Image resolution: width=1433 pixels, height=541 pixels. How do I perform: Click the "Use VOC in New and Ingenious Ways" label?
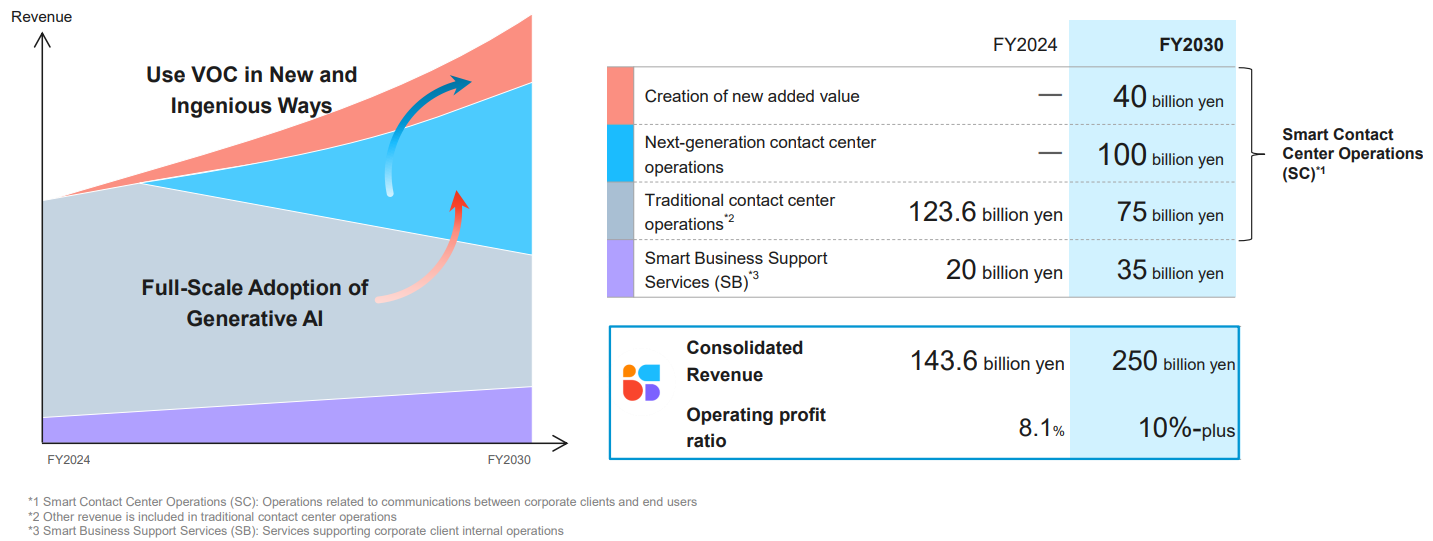251,90
